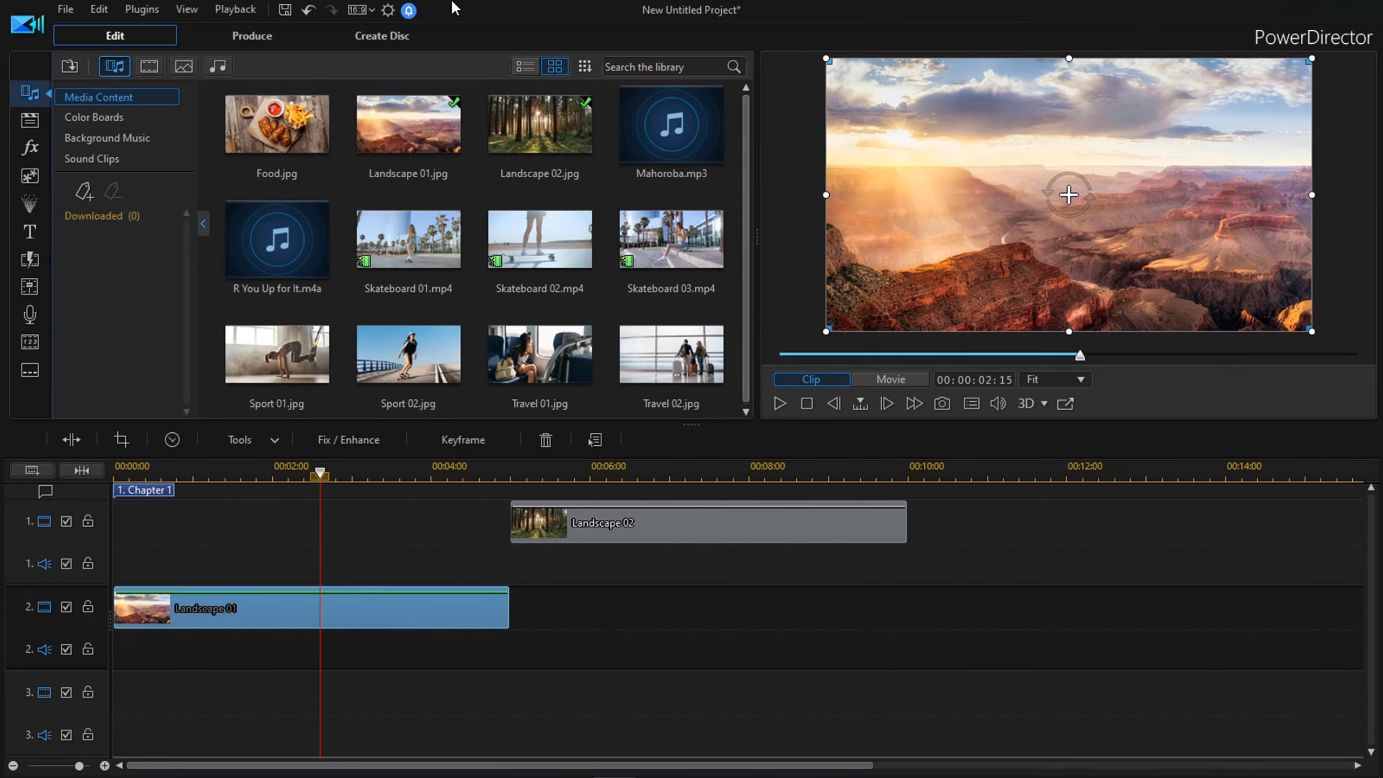
Task: Click the crop tool icon
Action: (122, 440)
